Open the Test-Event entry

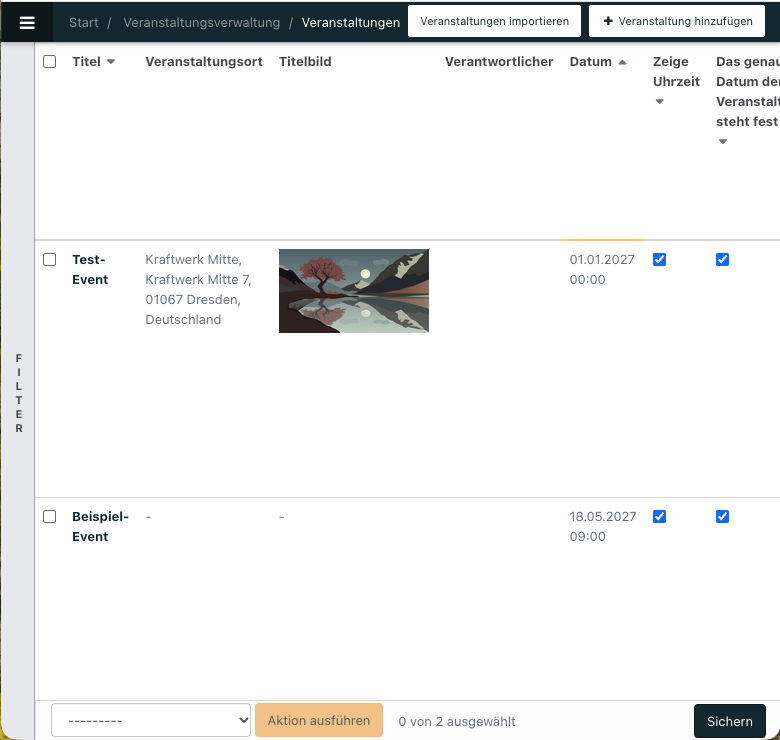[90, 270]
